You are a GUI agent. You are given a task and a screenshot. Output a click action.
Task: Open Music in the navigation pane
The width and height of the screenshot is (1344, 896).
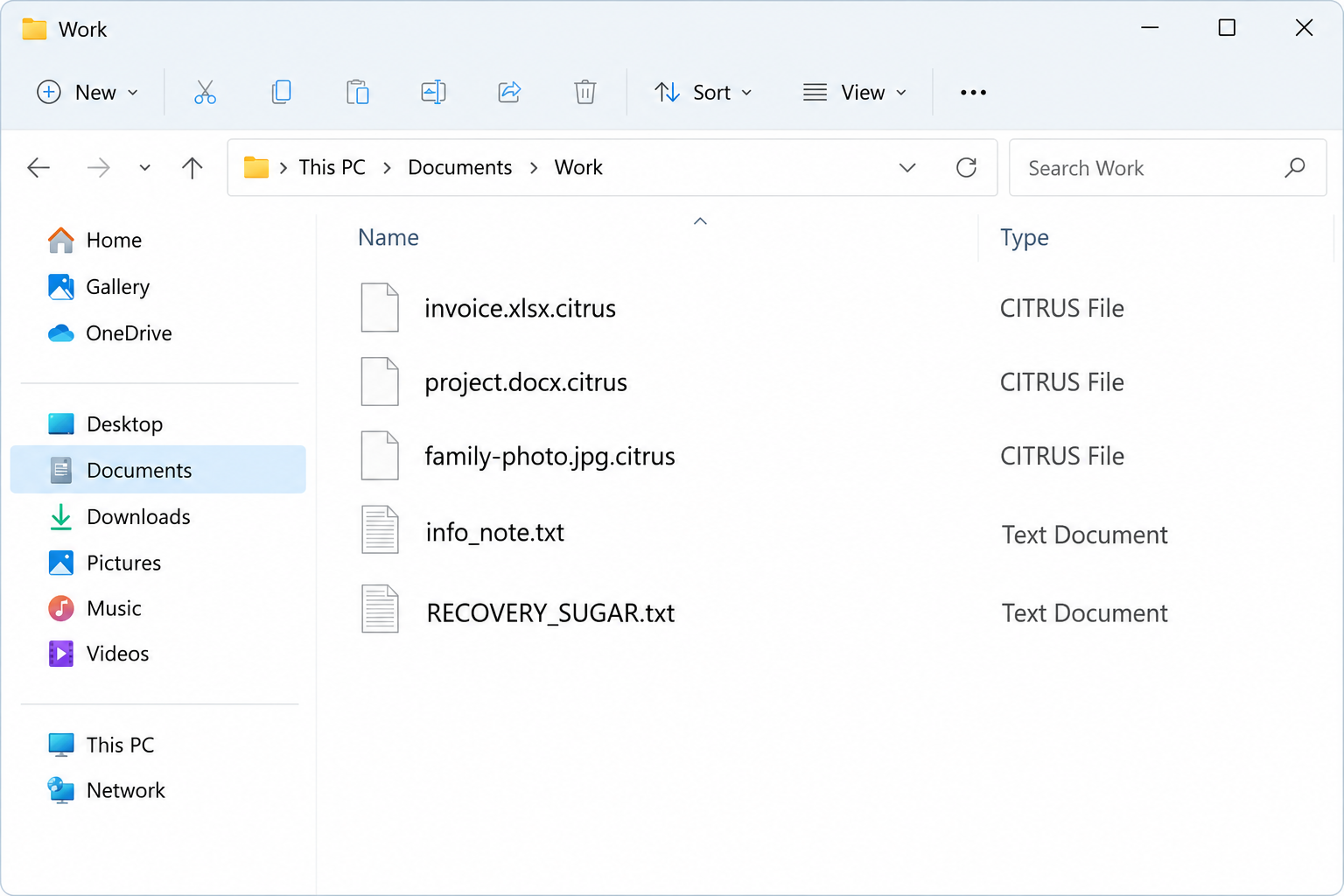(158, 608)
